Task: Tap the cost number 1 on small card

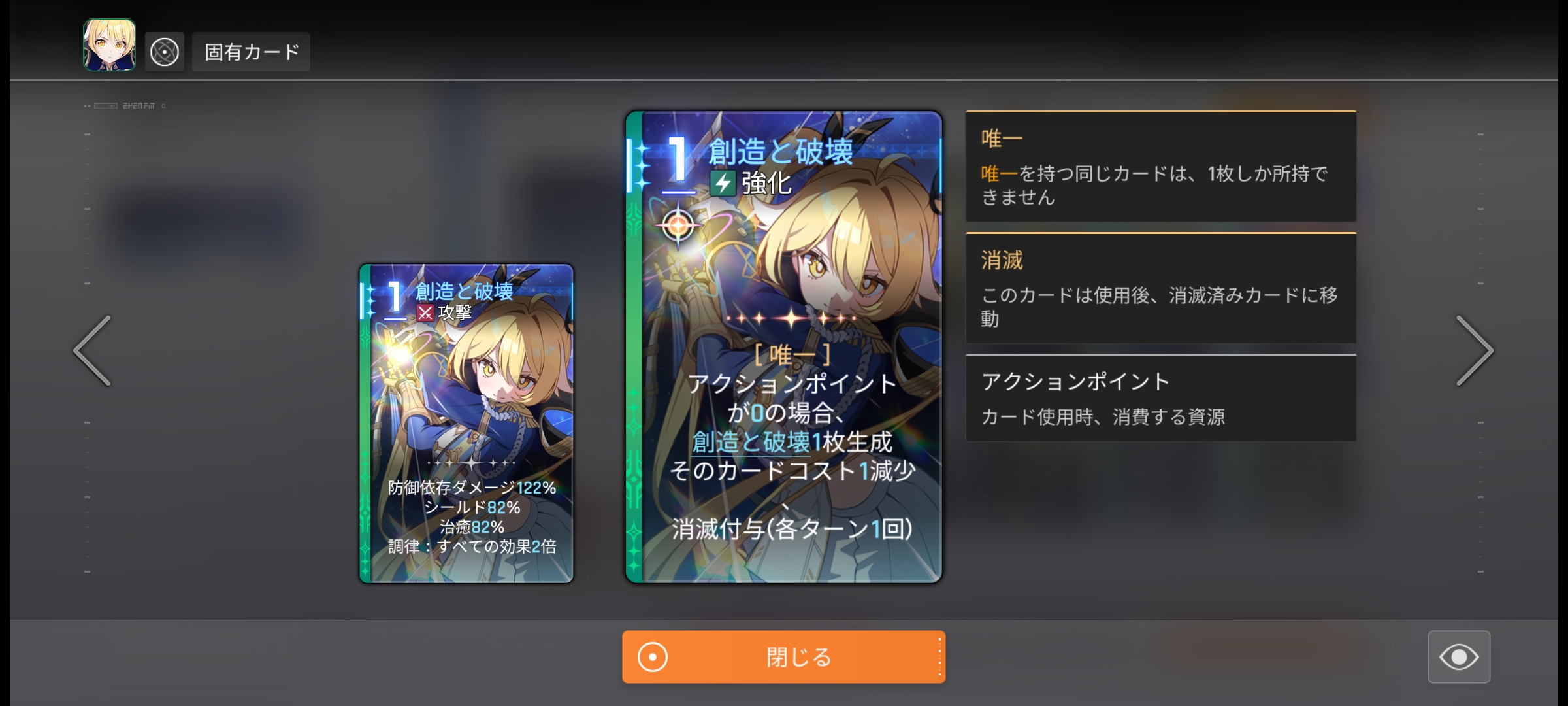Action: pos(395,298)
